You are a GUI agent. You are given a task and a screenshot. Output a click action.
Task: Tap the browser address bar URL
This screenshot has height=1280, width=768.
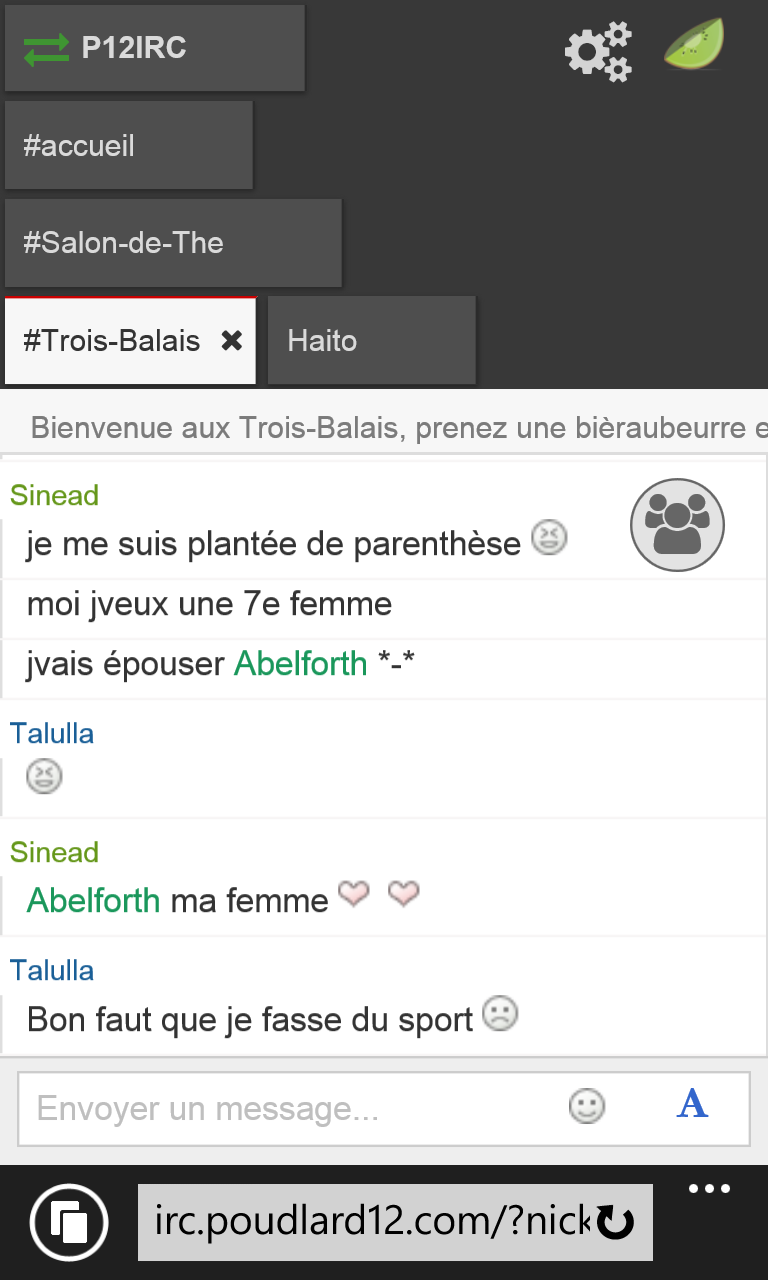click(370, 1221)
